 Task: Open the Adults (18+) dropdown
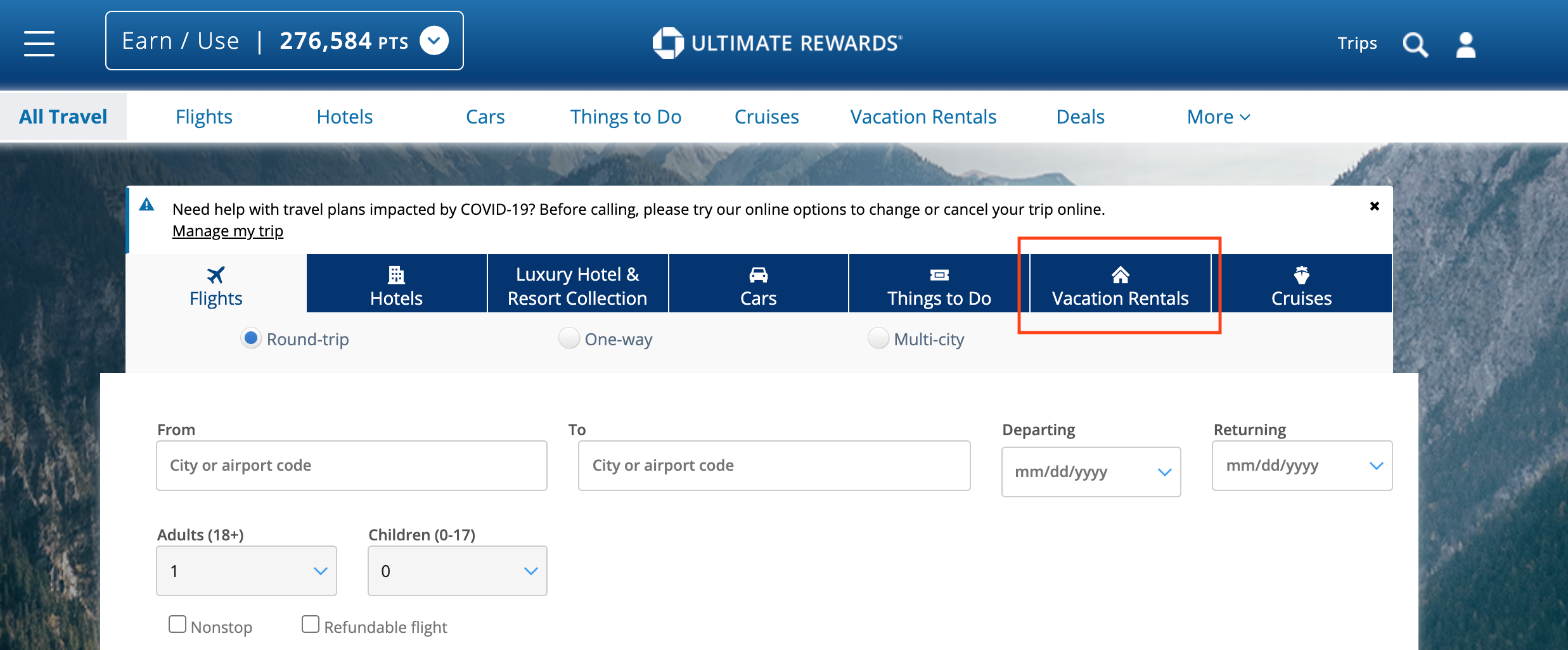(x=247, y=571)
